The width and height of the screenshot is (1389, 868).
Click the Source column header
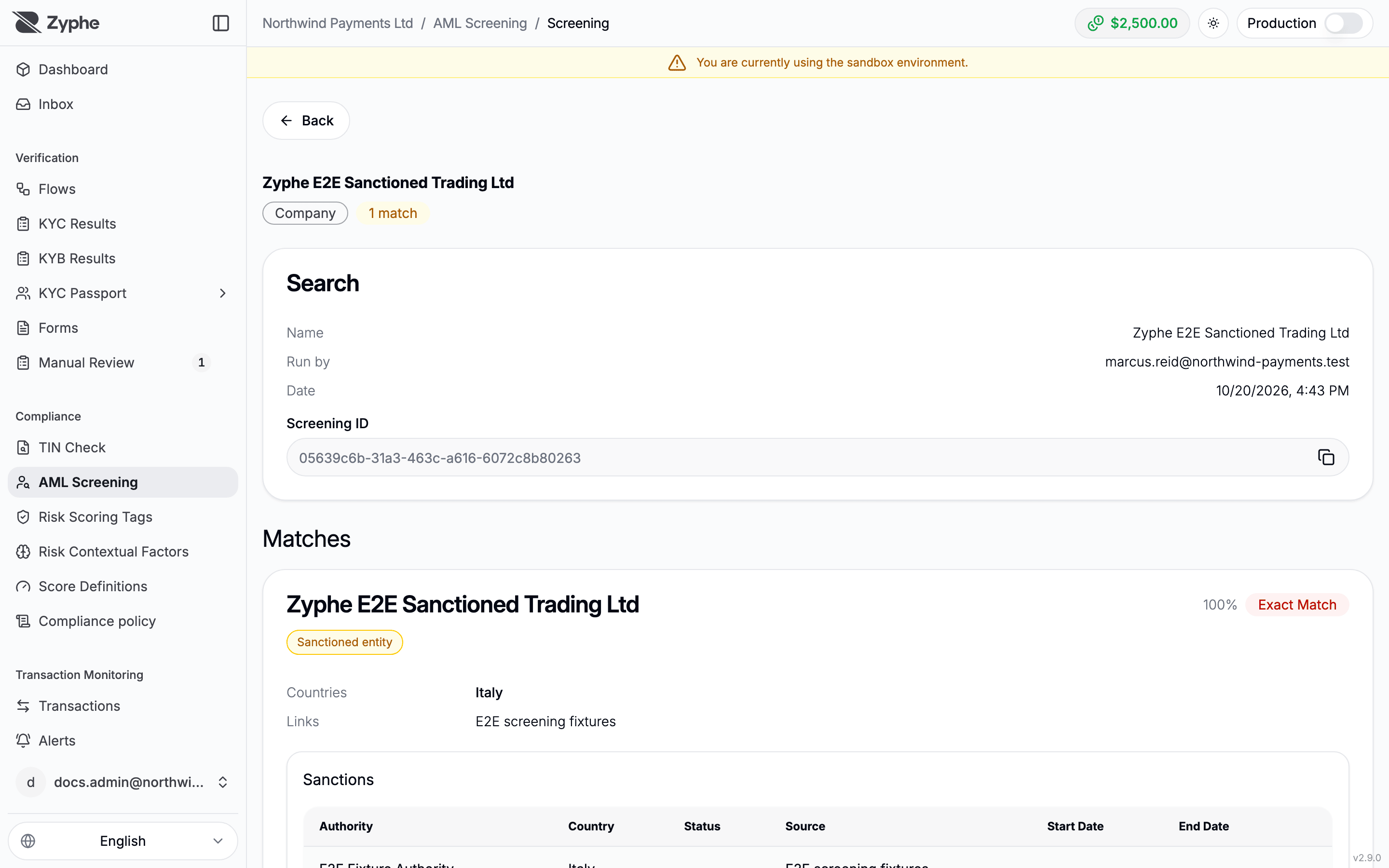pos(805,826)
